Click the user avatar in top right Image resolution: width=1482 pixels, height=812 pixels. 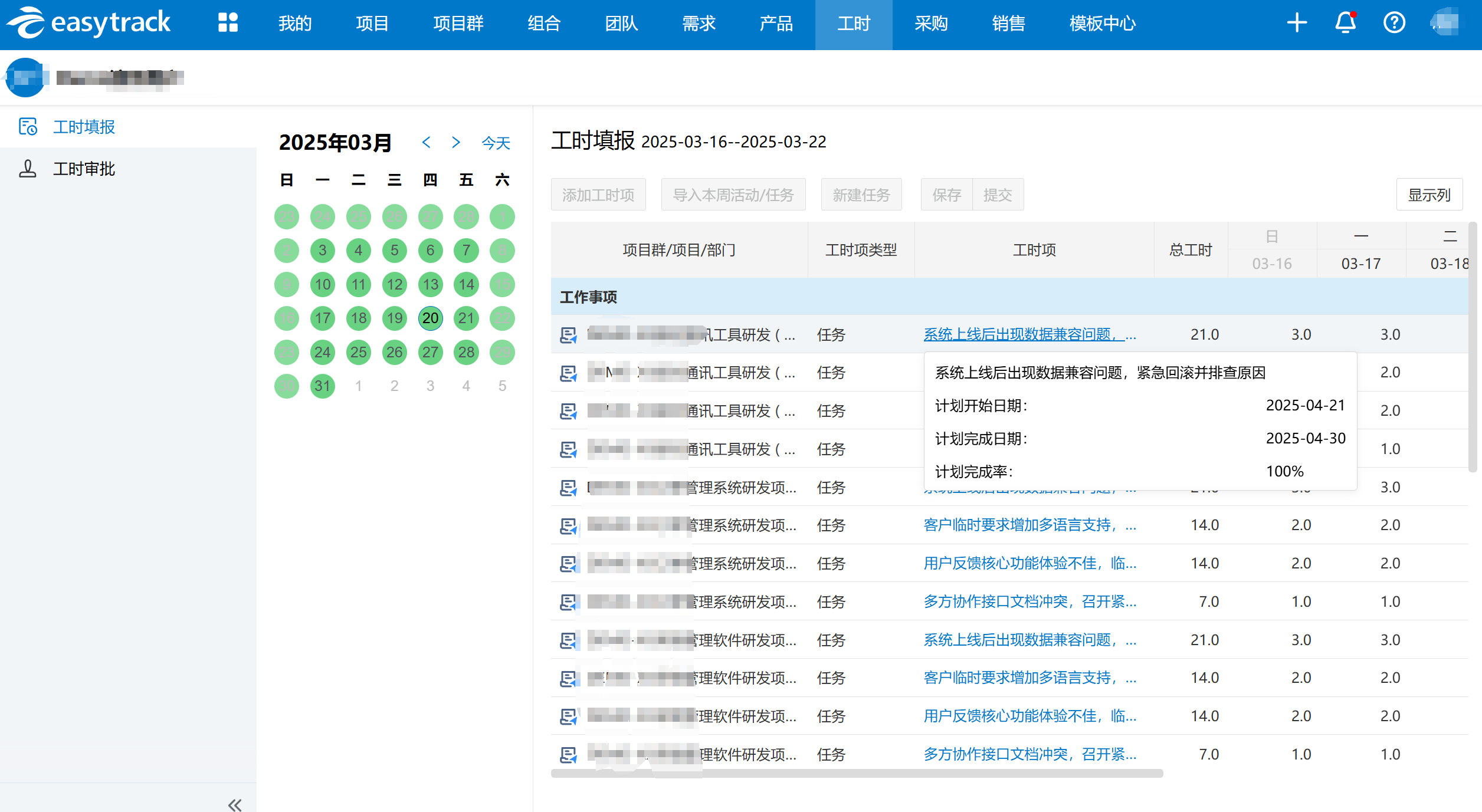(x=1445, y=23)
